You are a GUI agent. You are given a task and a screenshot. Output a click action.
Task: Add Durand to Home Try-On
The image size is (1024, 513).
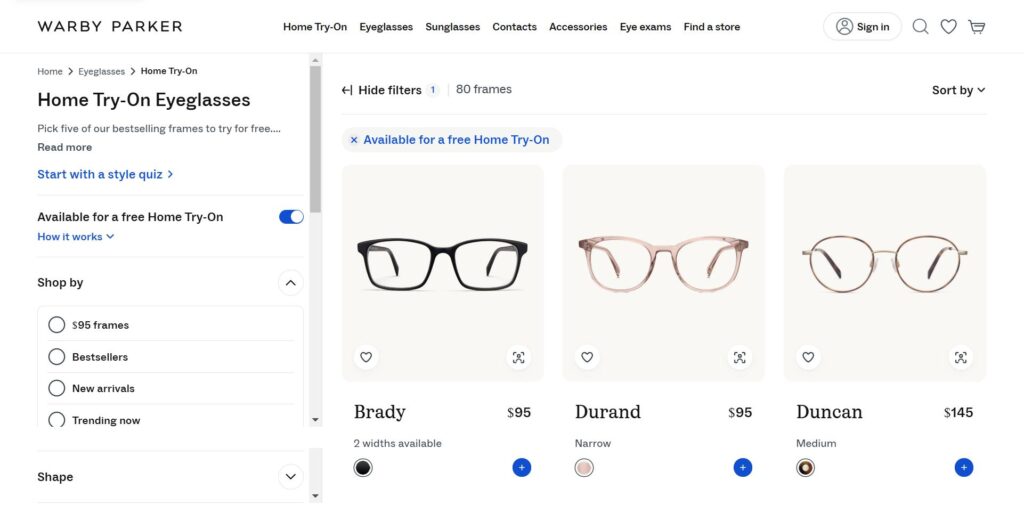point(743,467)
